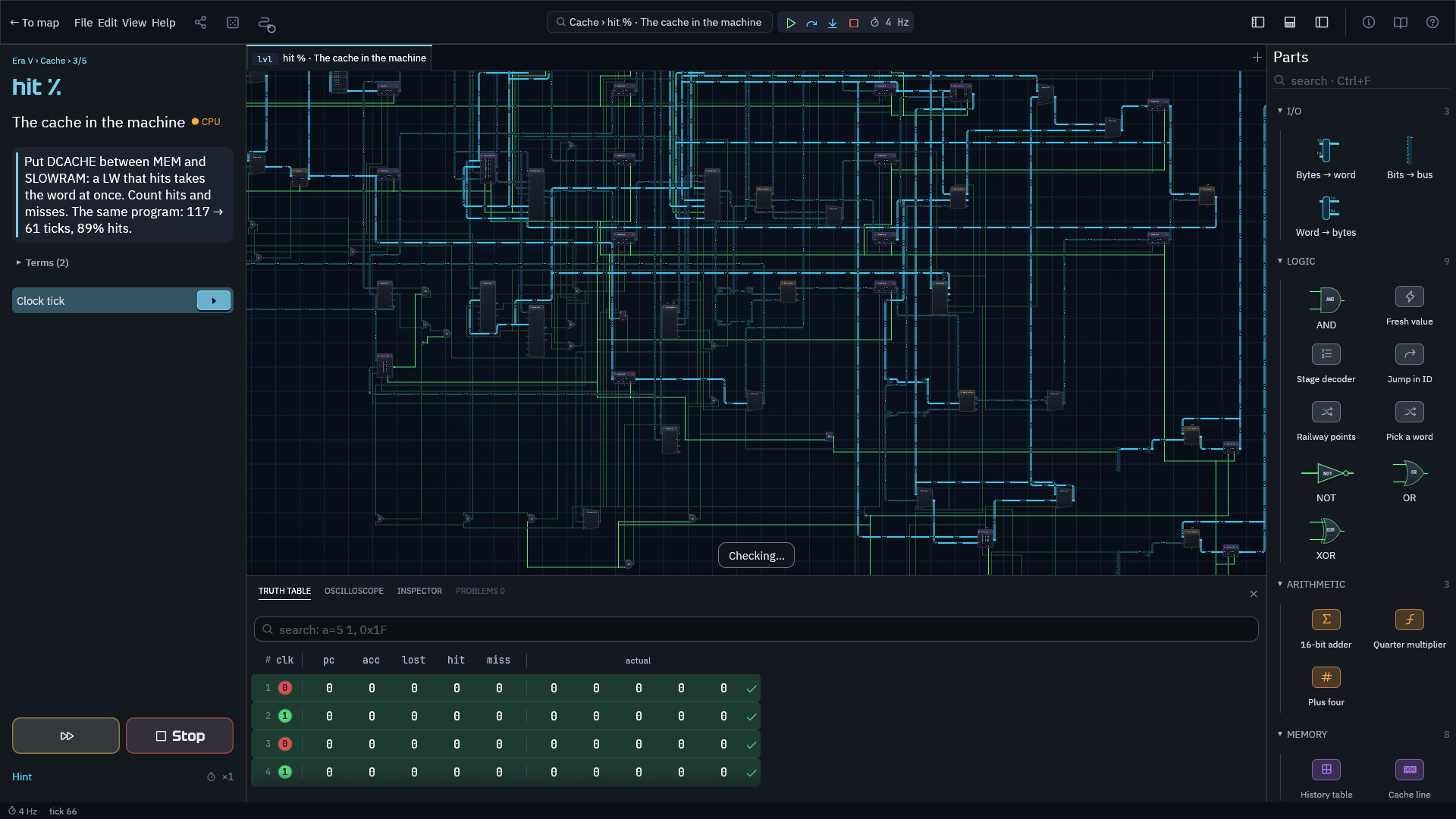Expand the Terms (2) disclosure

[x=42, y=262]
